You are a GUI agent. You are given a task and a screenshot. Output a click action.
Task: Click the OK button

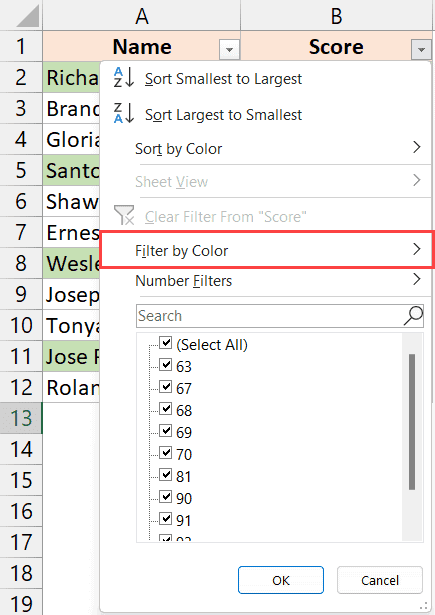pos(281,580)
